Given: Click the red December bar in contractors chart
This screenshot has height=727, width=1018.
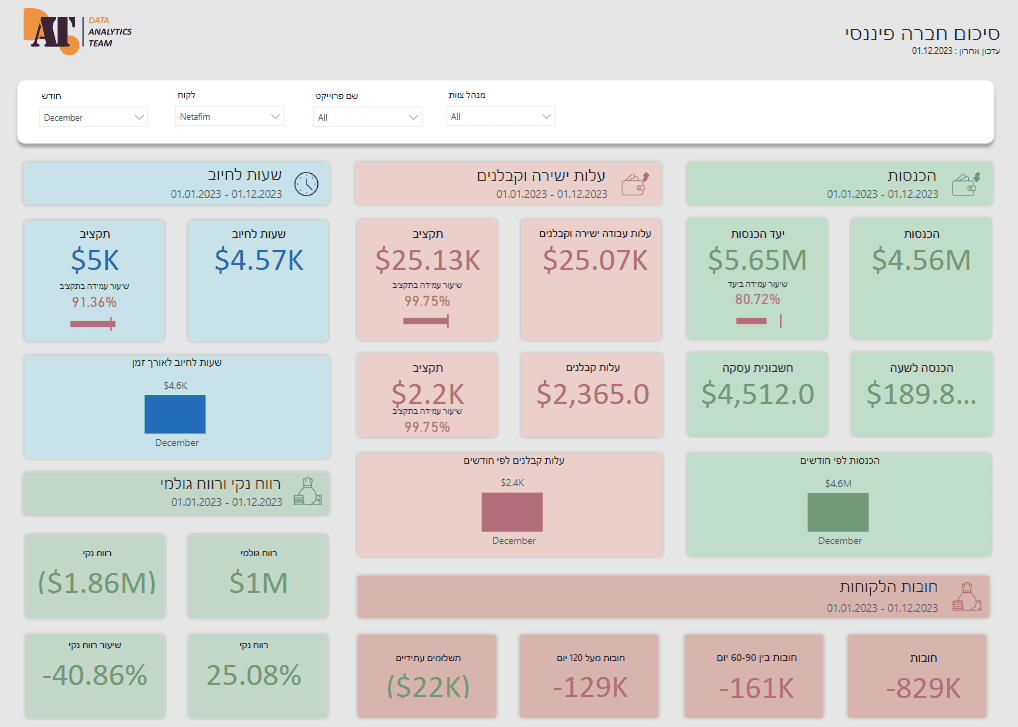Looking at the screenshot, I should [512, 512].
